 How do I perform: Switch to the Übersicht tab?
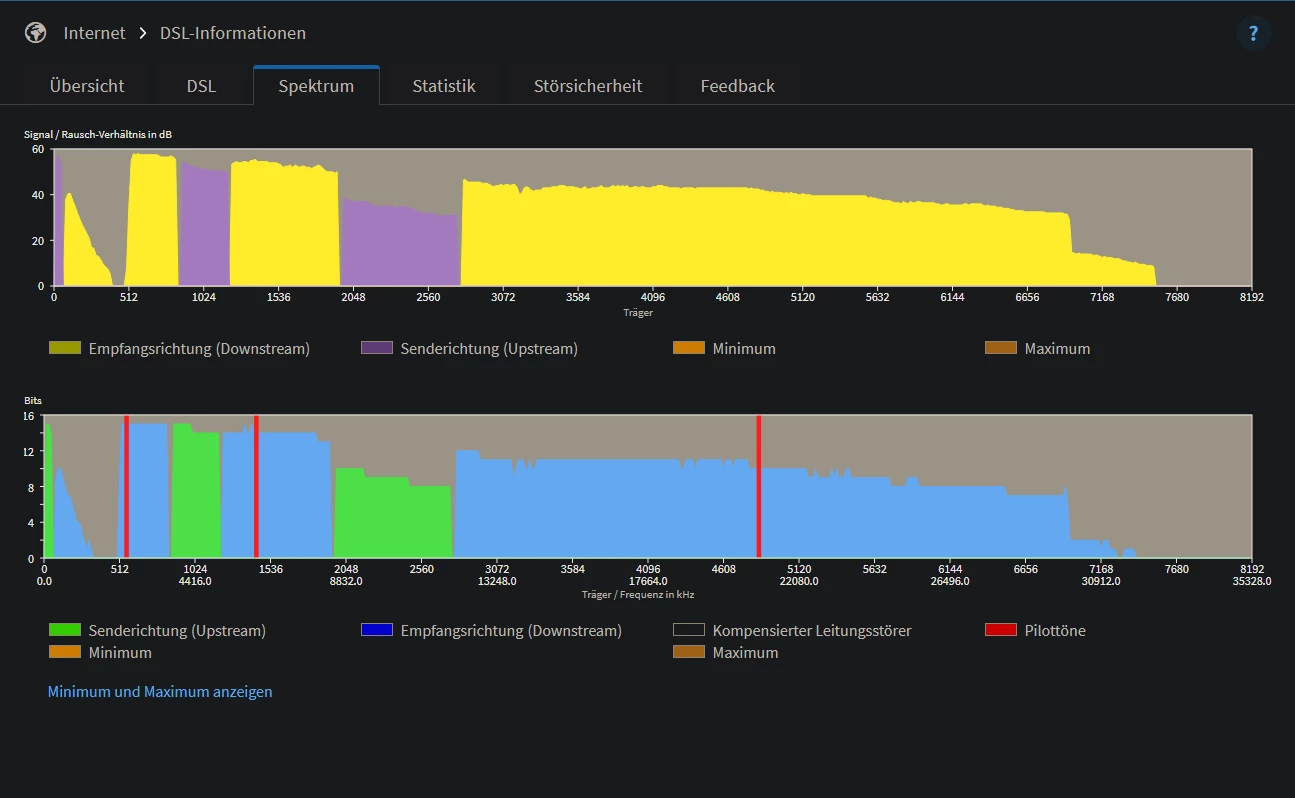(87, 86)
